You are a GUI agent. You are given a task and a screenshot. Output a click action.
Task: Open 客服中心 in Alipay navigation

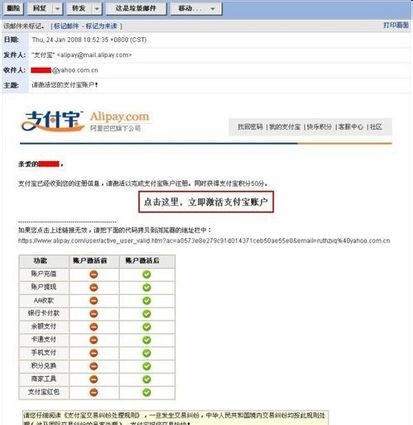(351, 127)
